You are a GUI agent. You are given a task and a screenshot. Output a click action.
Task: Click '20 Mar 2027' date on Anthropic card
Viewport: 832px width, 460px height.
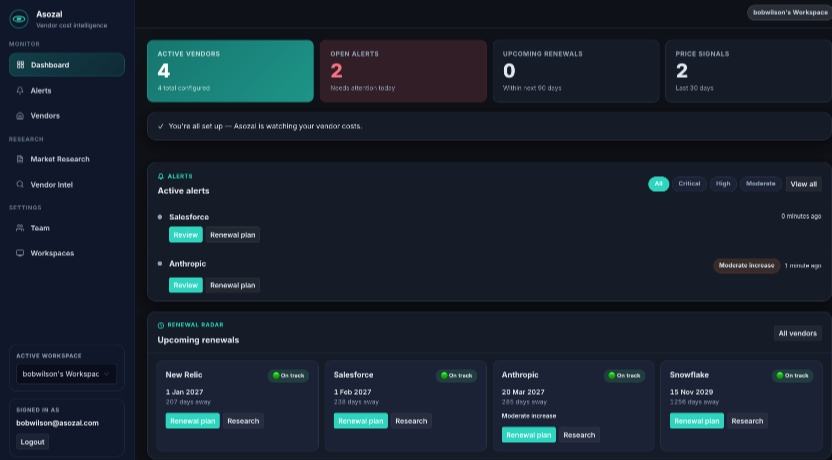point(523,392)
